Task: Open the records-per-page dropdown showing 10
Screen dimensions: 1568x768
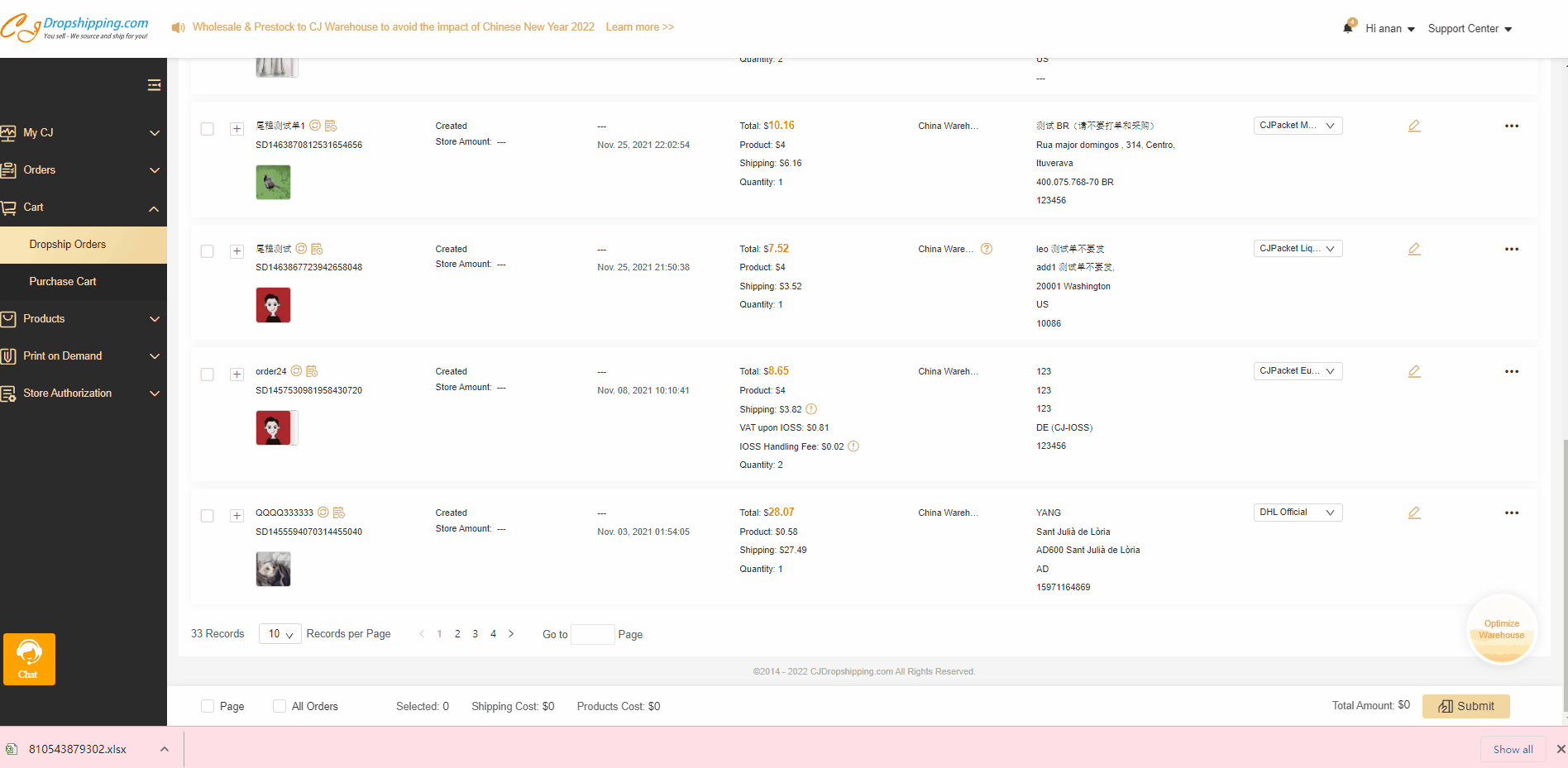Action: pos(280,634)
